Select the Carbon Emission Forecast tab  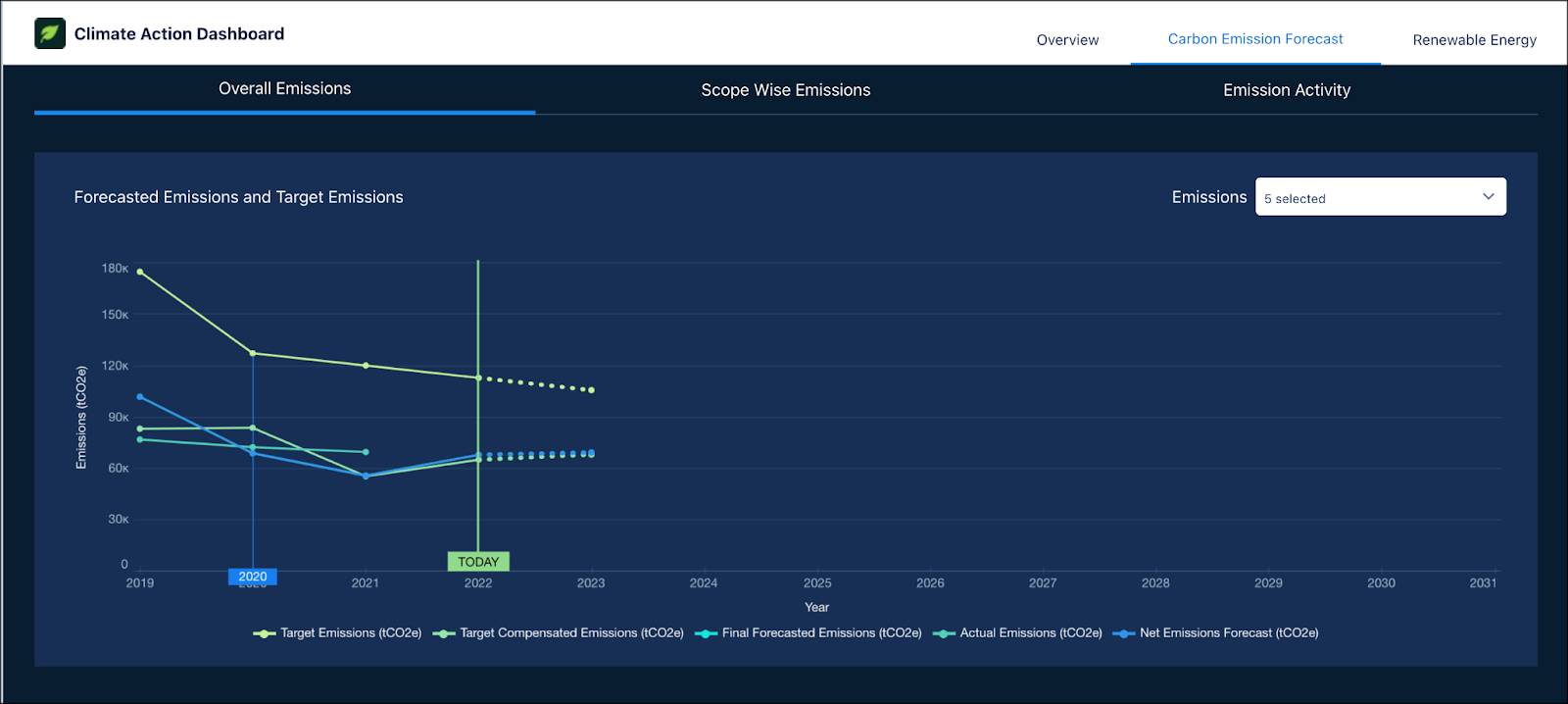(1255, 39)
